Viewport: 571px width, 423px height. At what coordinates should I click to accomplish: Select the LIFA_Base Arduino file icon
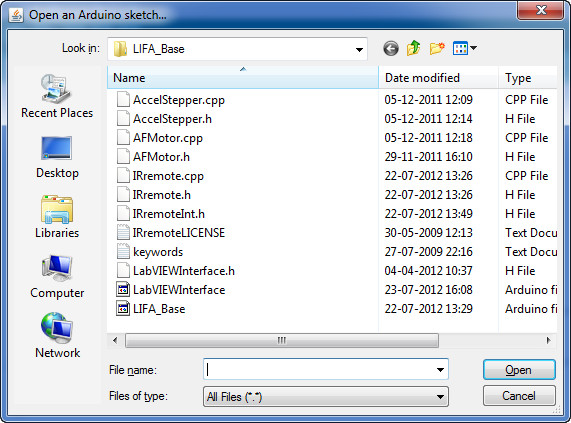pos(123,308)
